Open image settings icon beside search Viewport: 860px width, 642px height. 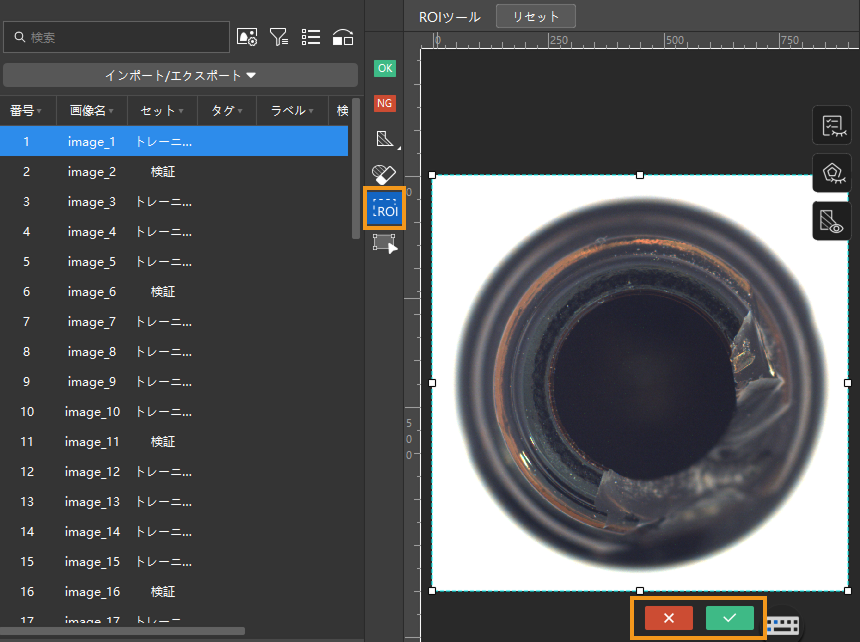(x=246, y=37)
